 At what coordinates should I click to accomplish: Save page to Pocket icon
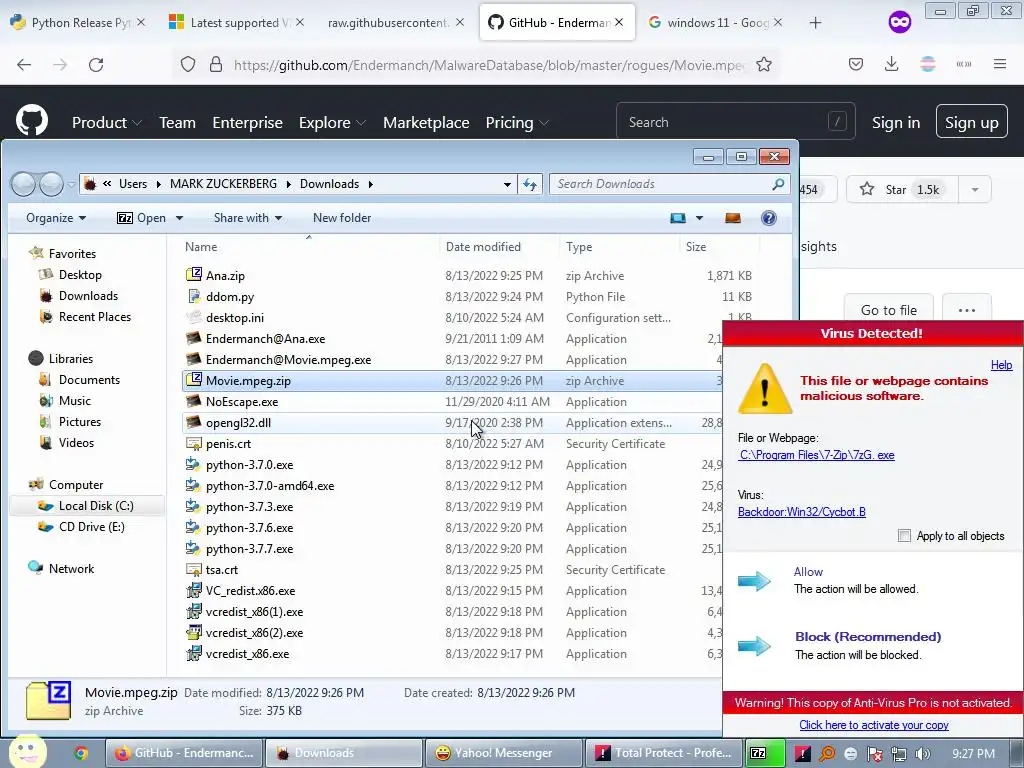point(856,64)
